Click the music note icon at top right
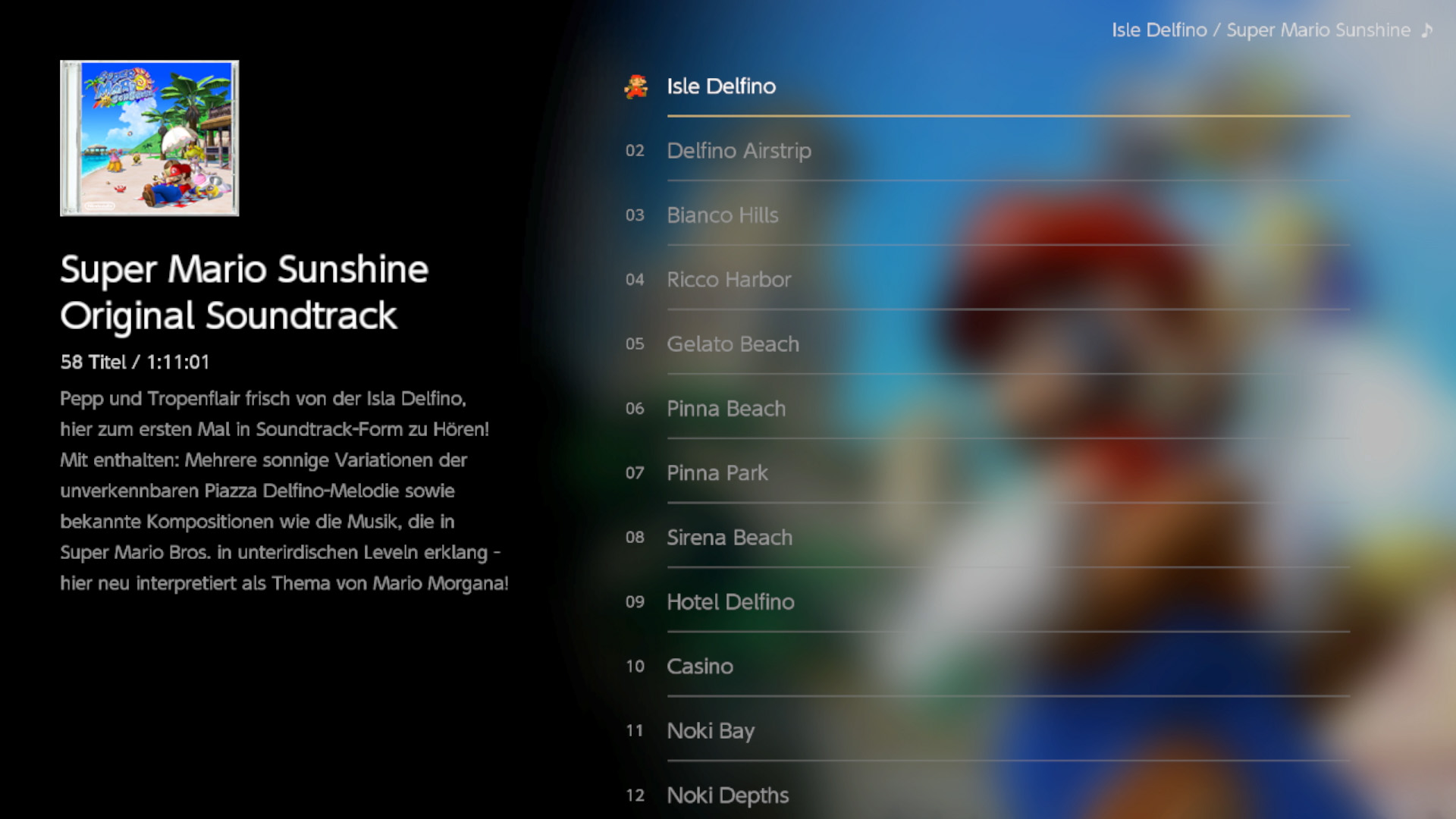 click(x=1427, y=30)
